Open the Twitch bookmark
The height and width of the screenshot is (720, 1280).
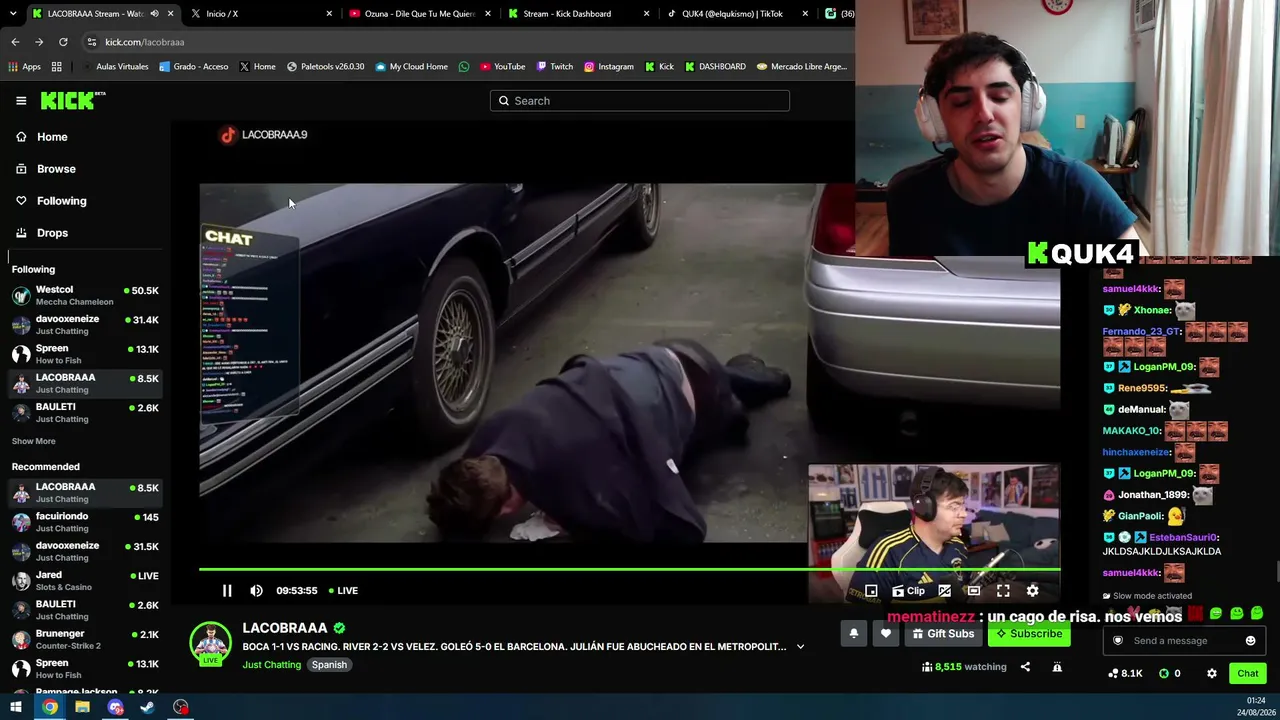point(555,67)
